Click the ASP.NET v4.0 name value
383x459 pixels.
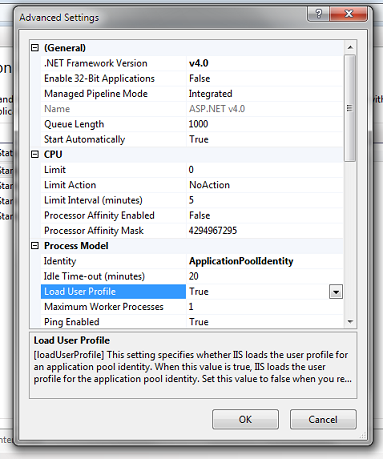tap(217, 109)
